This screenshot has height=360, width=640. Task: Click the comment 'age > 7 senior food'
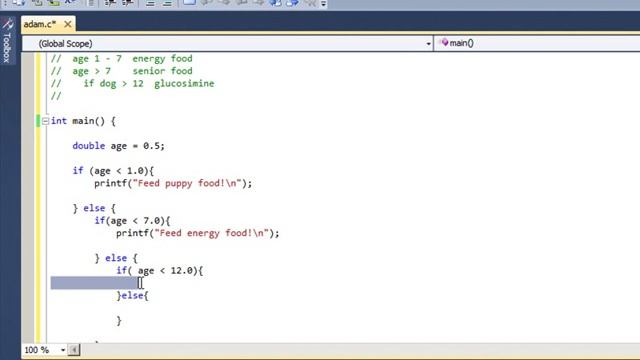point(122,71)
